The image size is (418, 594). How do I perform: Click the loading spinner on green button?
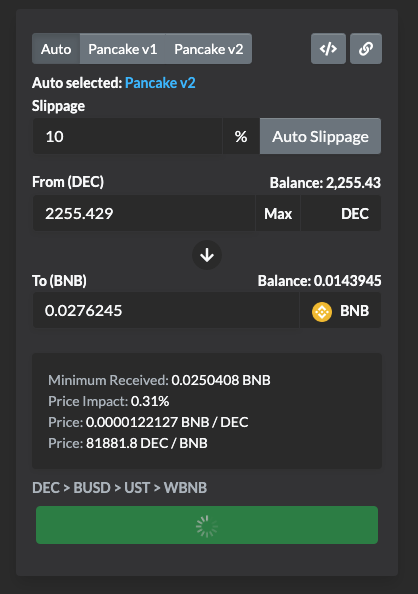[x=207, y=526]
